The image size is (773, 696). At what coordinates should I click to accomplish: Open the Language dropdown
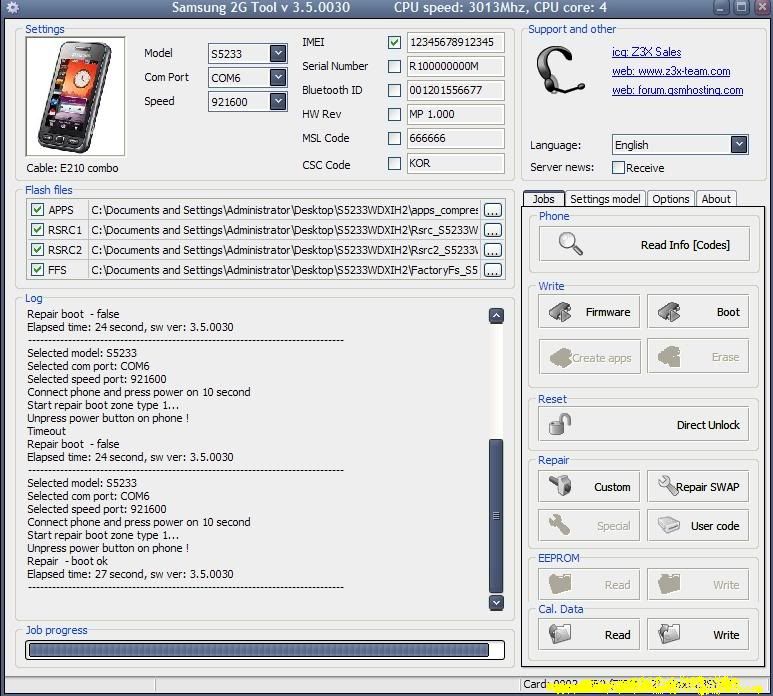[738, 144]
